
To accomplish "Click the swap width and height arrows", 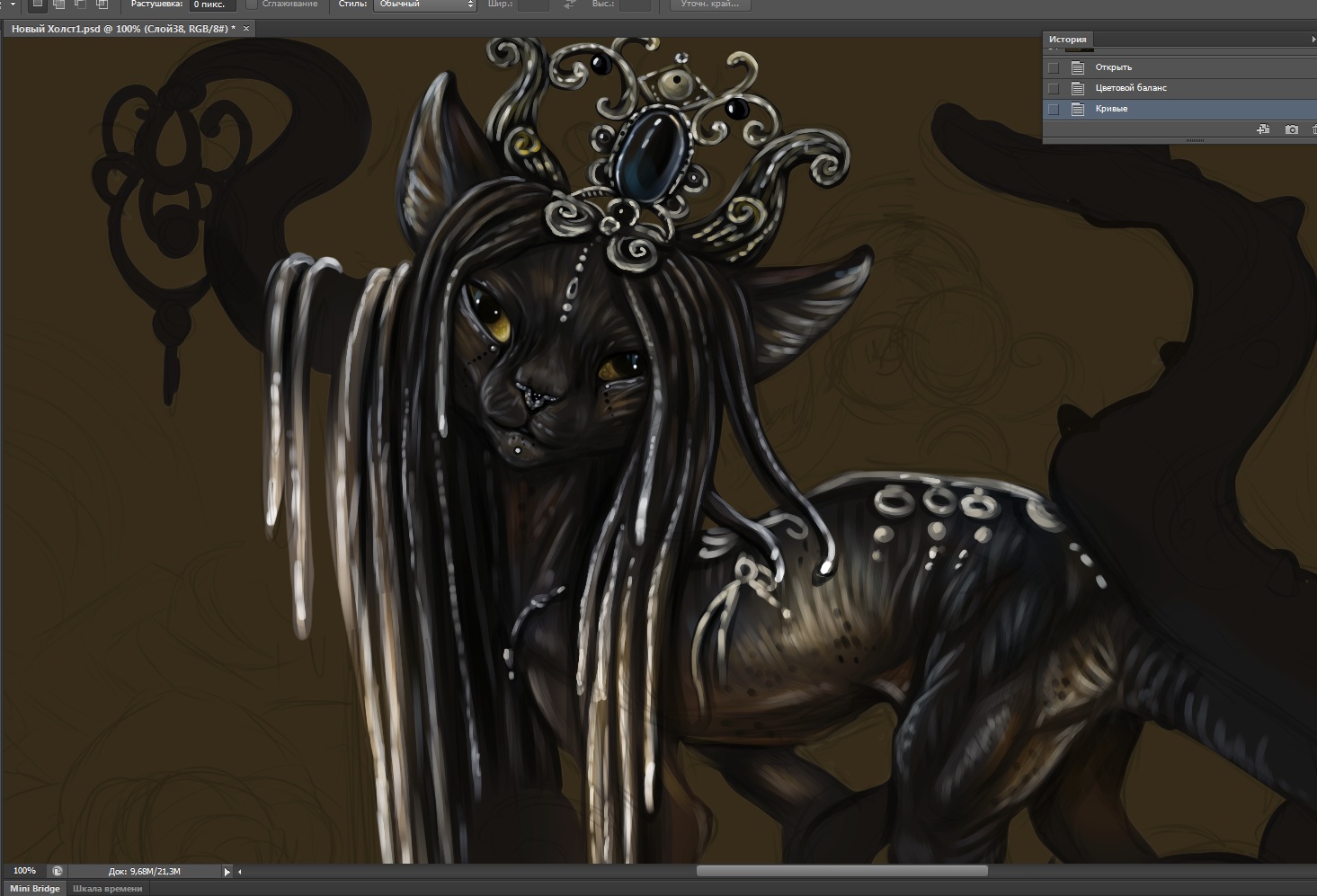I will 570,4.
